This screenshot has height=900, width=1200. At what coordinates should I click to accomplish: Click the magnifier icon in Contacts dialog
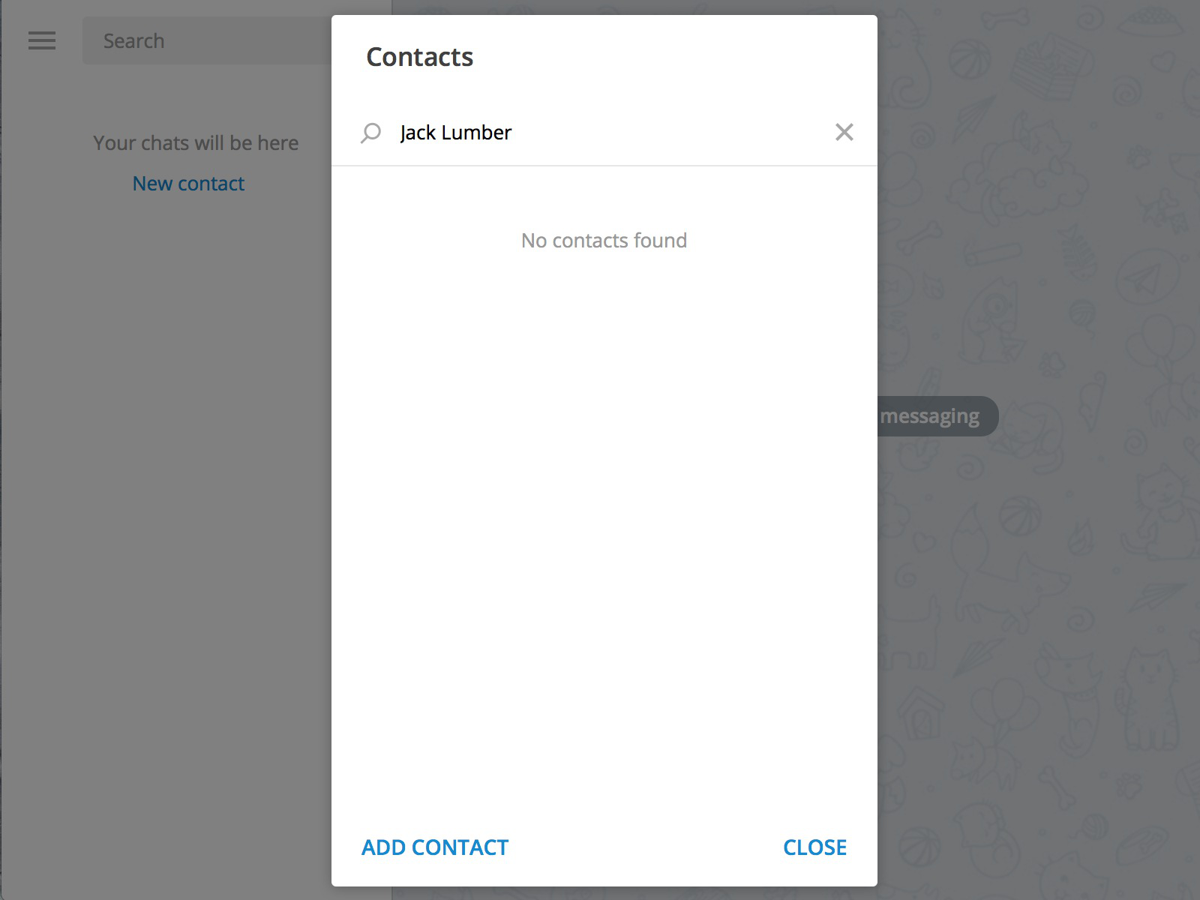371,133
